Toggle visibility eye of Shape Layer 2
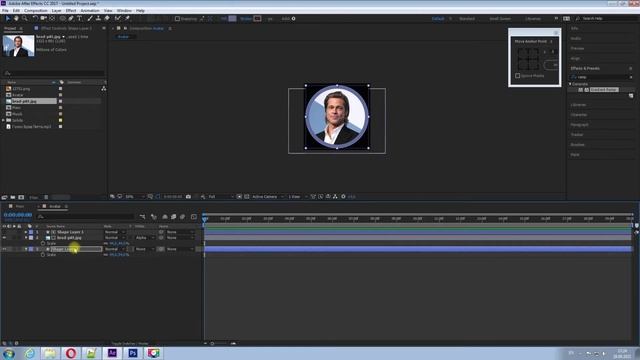 coord(4,249)
